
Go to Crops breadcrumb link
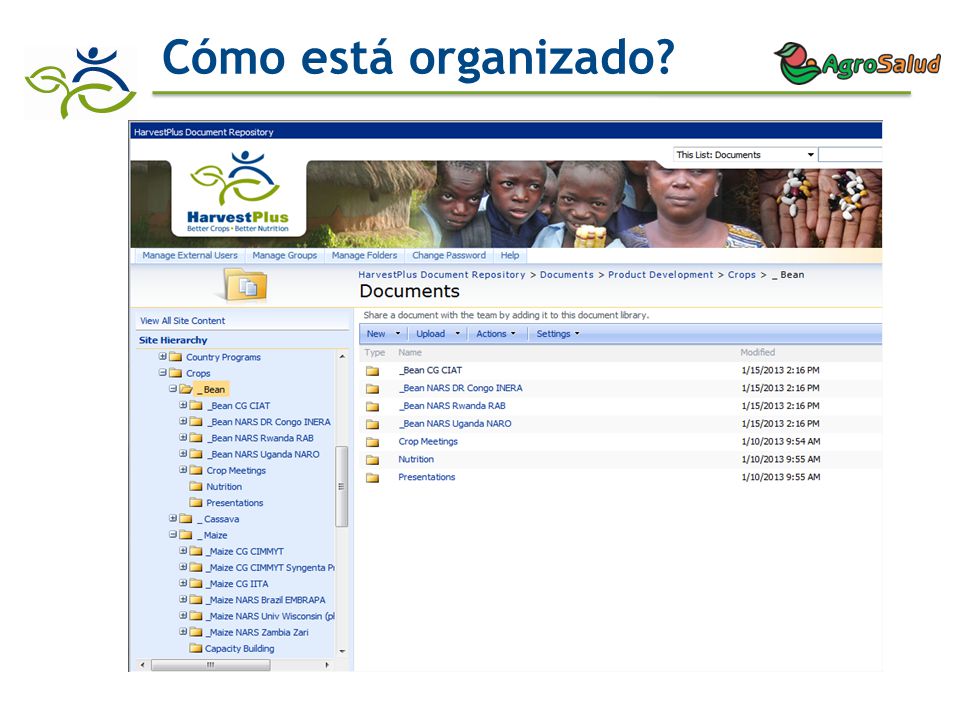(x=741, y=275)
